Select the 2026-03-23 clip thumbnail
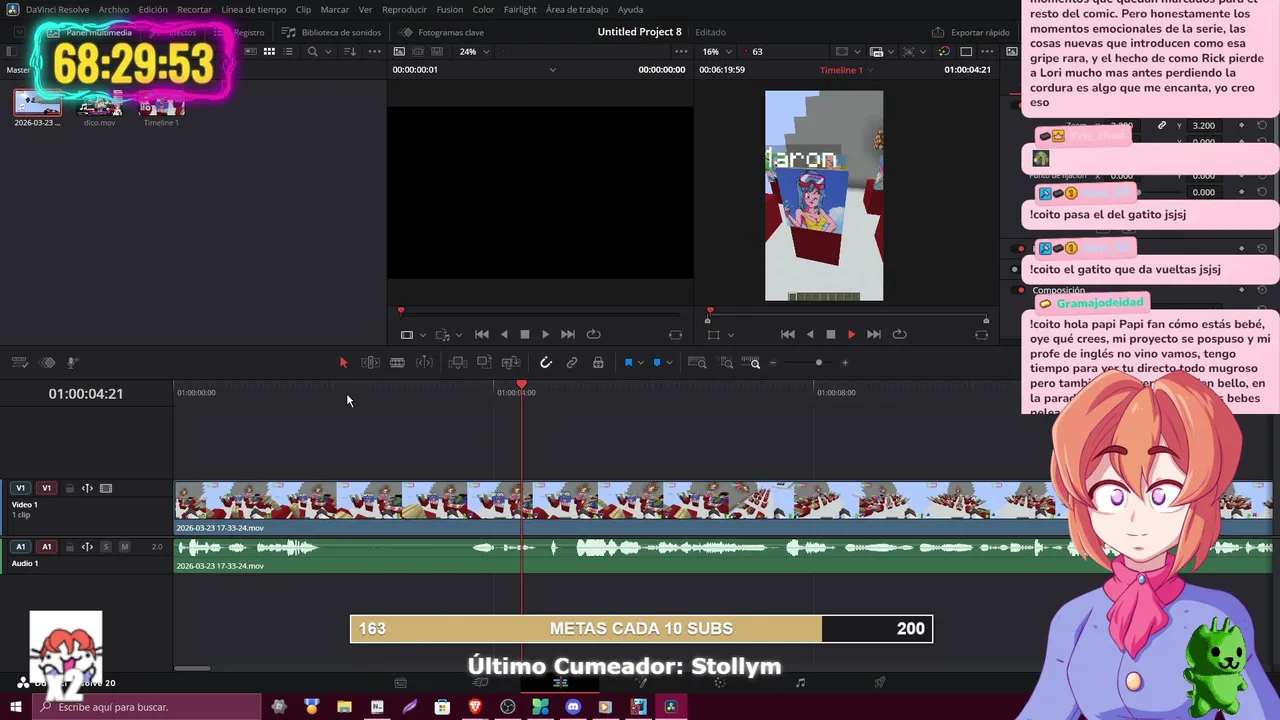Image resolution: width=1280 pixels, height=720 pixels. (x=37, y=104)
